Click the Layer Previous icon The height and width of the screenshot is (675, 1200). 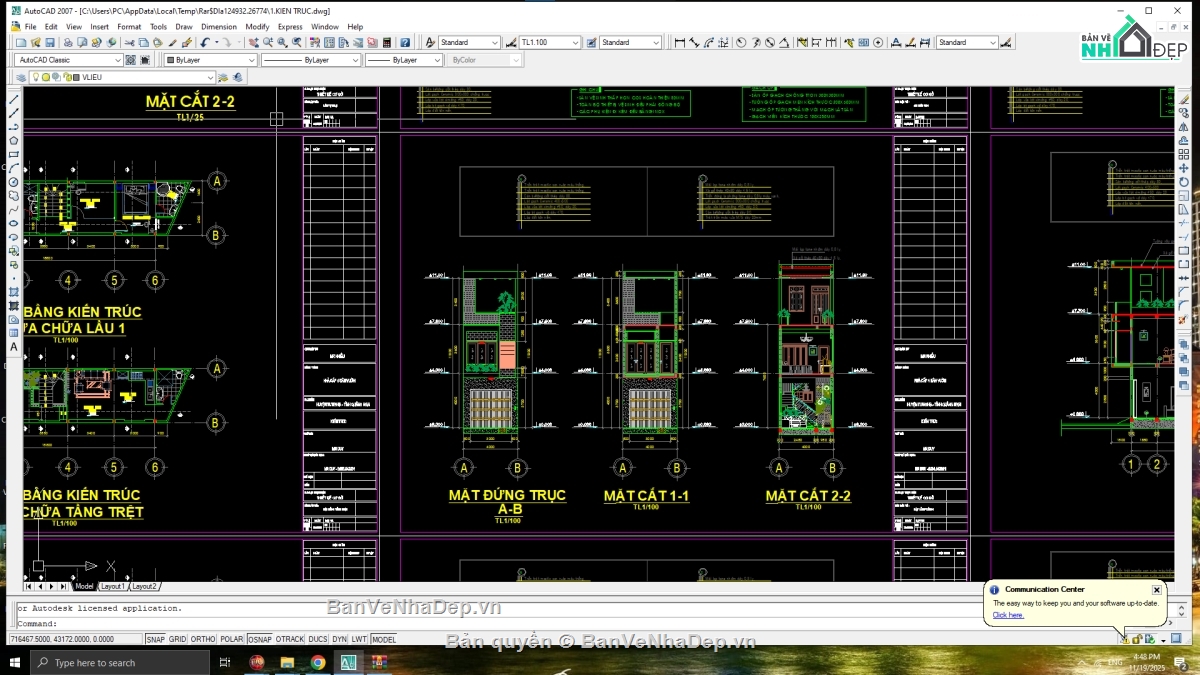point(237,76)
